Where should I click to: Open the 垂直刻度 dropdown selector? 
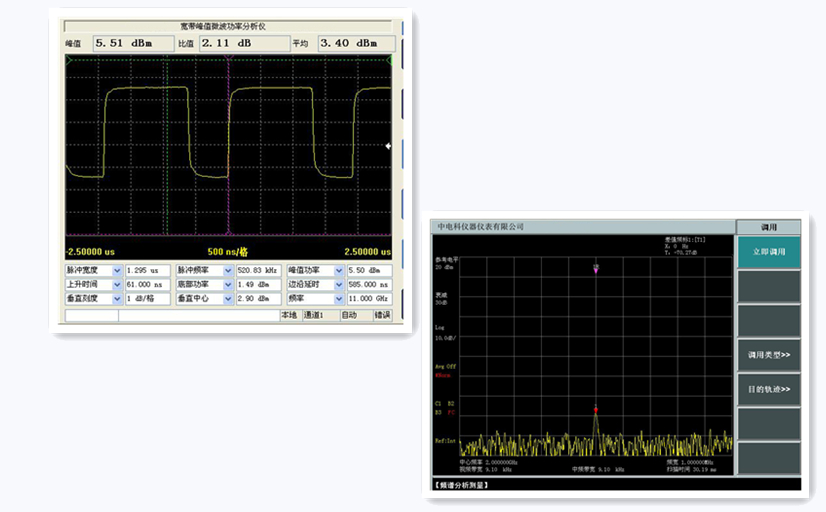point(117,298)
